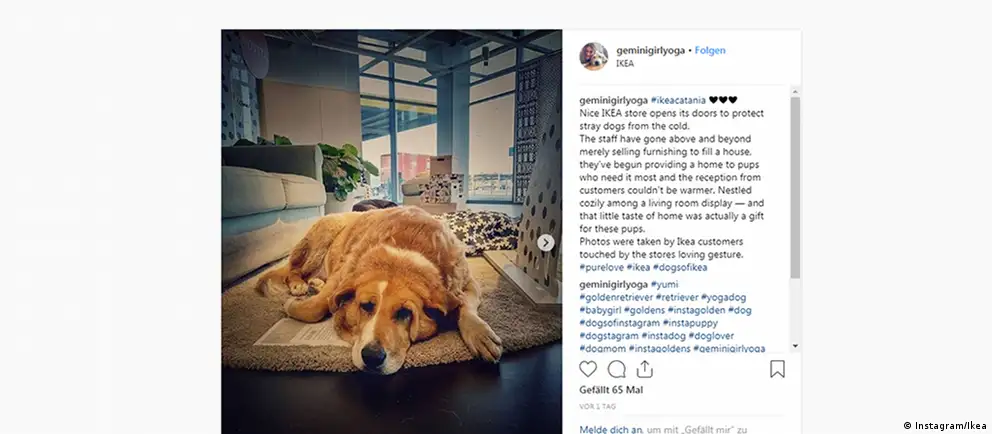Advance to next photo with arrow
The image size is (992, 434).
545,242
